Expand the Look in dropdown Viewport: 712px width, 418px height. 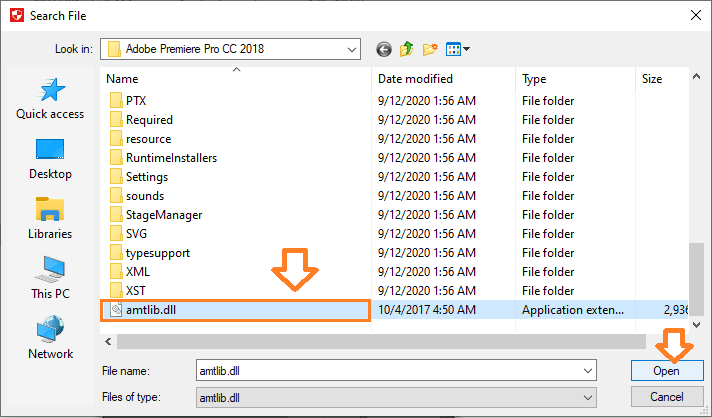[x=350, y=48]
